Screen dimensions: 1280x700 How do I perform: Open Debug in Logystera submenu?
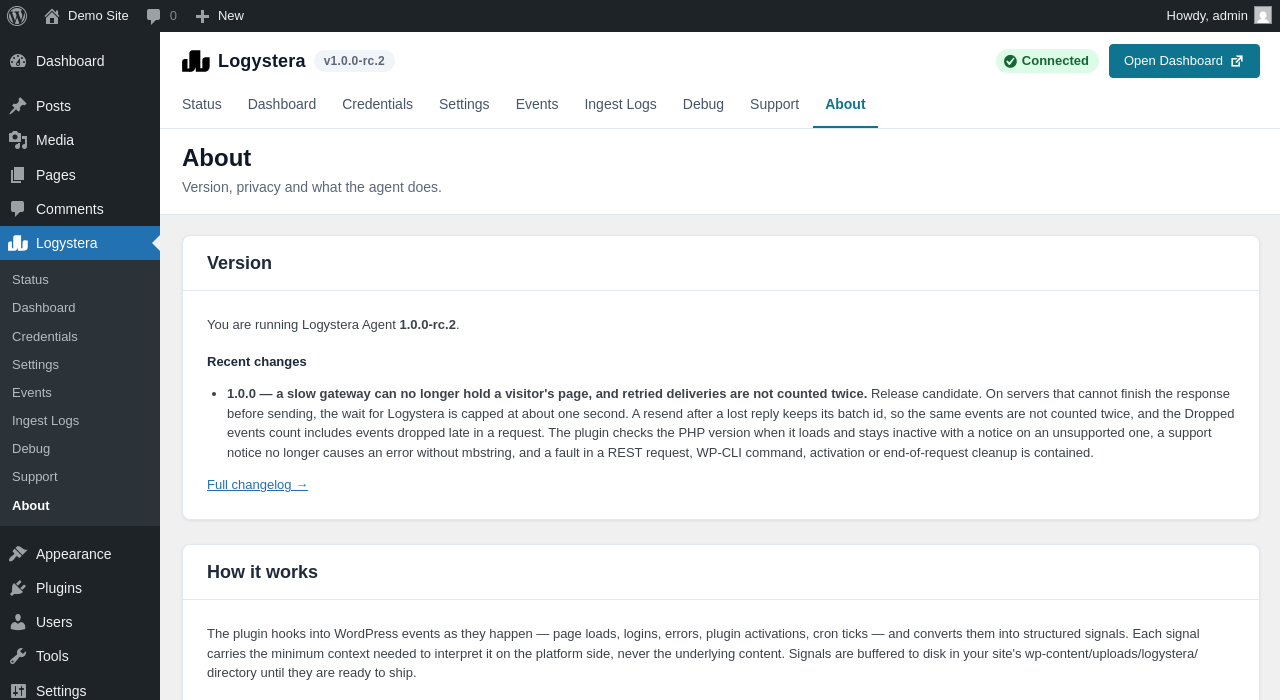point(31,449)
